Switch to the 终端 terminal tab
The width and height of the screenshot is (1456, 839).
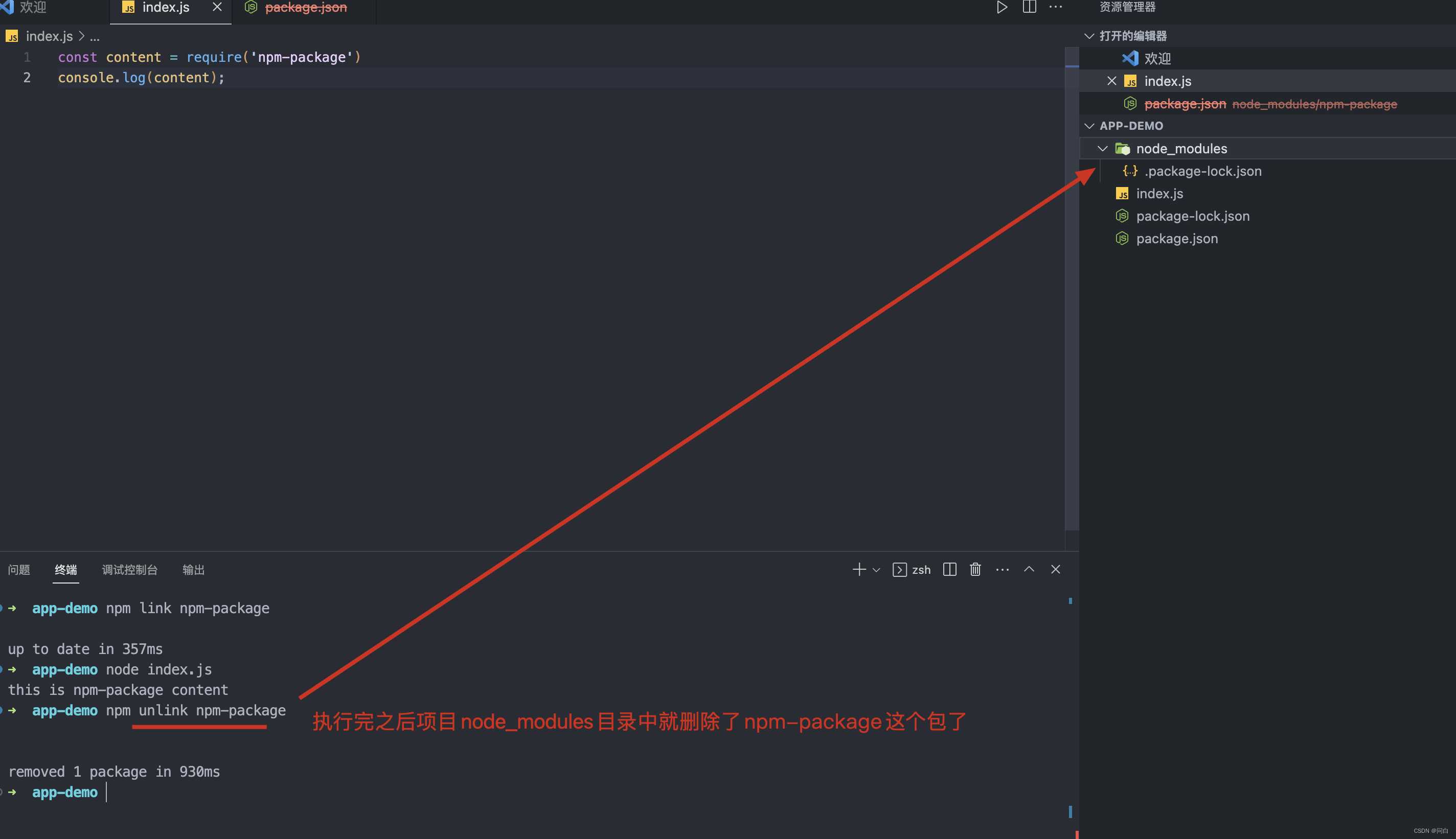tap(66, 569)
